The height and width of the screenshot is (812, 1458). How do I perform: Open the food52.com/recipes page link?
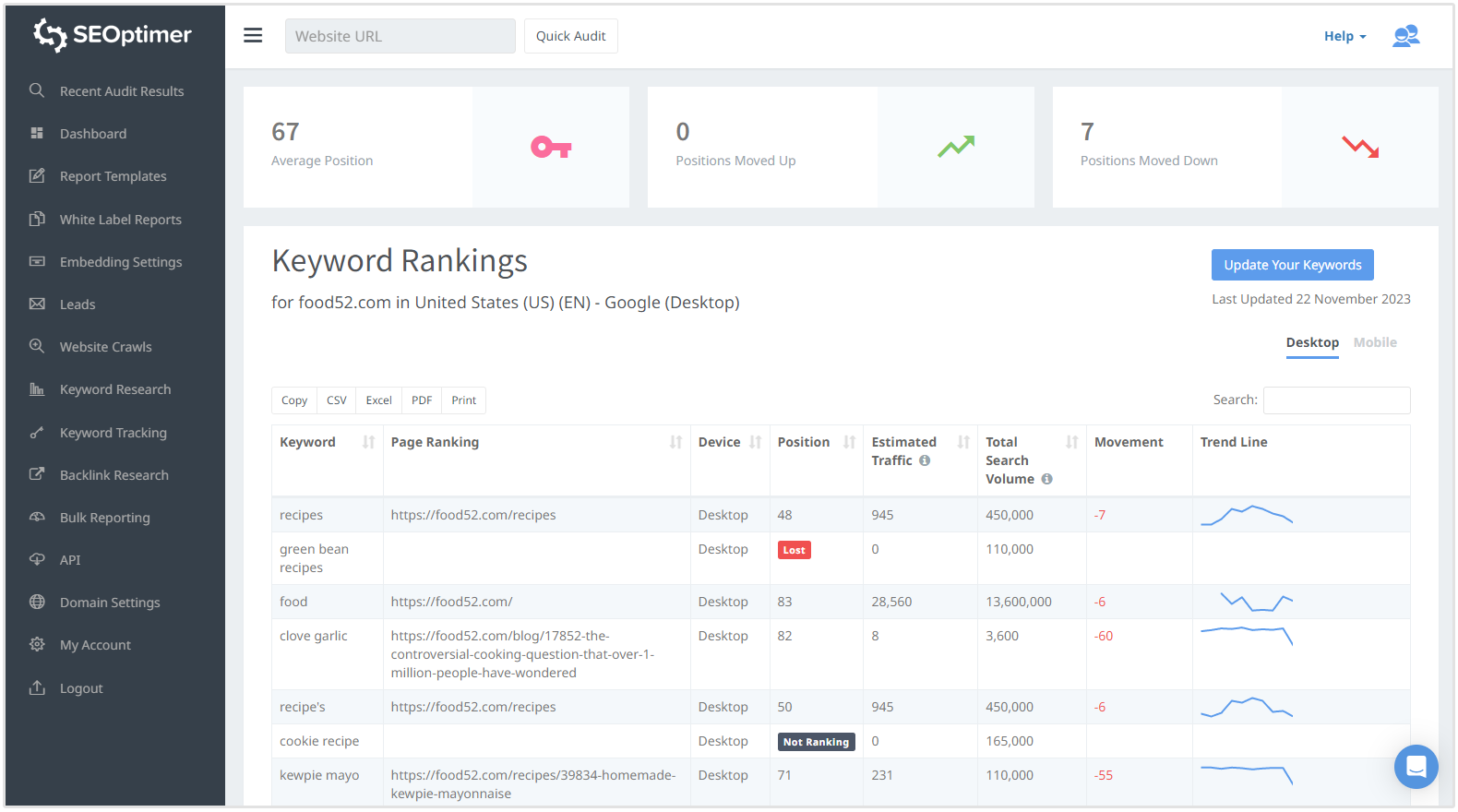[473, 515]
